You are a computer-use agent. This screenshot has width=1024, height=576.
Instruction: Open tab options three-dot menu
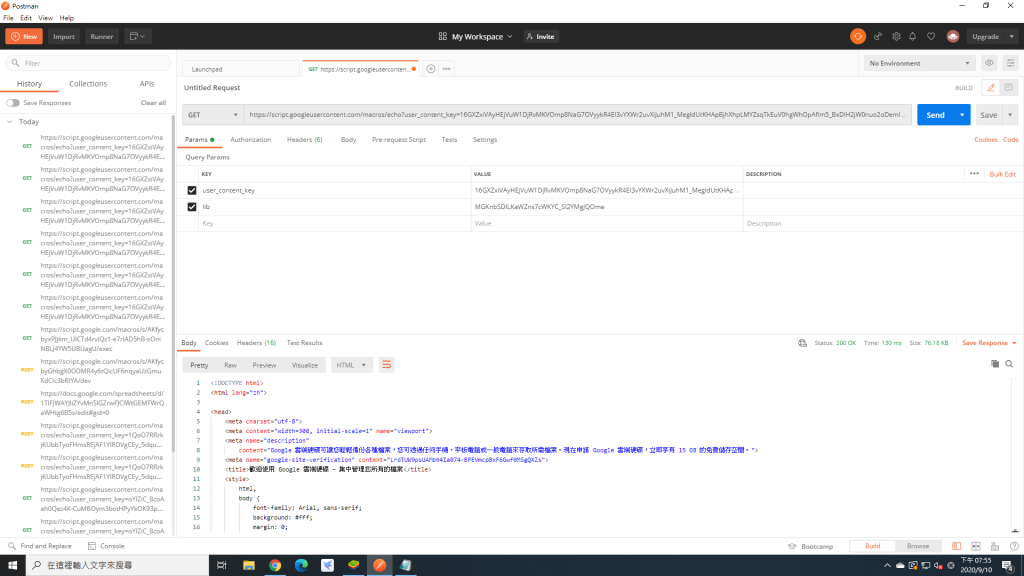coord(447,69)
